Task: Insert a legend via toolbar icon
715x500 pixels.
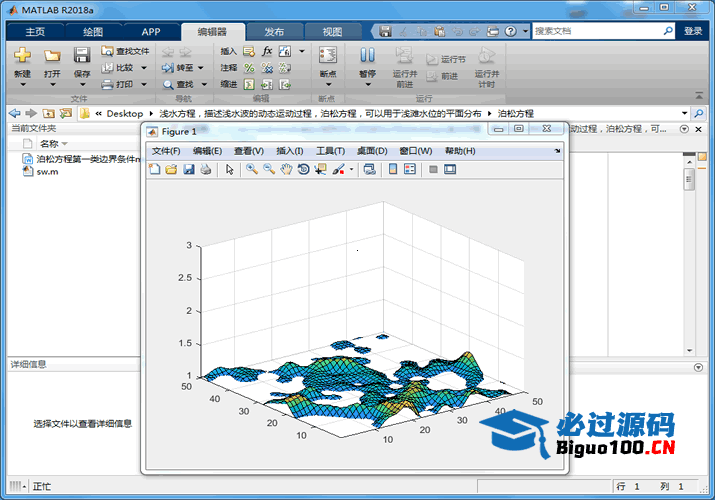Action: pyautogui.click(x=410, y=170)
